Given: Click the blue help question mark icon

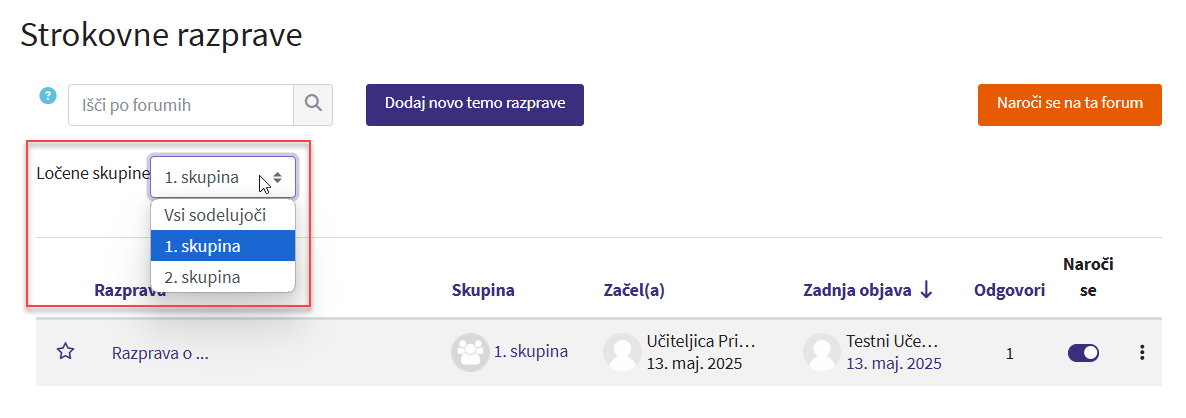Looking at the screenshot, I should [47, 96].
